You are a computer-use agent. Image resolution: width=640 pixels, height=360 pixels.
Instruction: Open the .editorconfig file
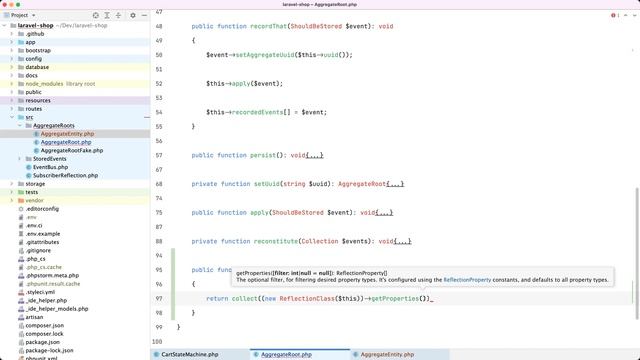(42, 209)
